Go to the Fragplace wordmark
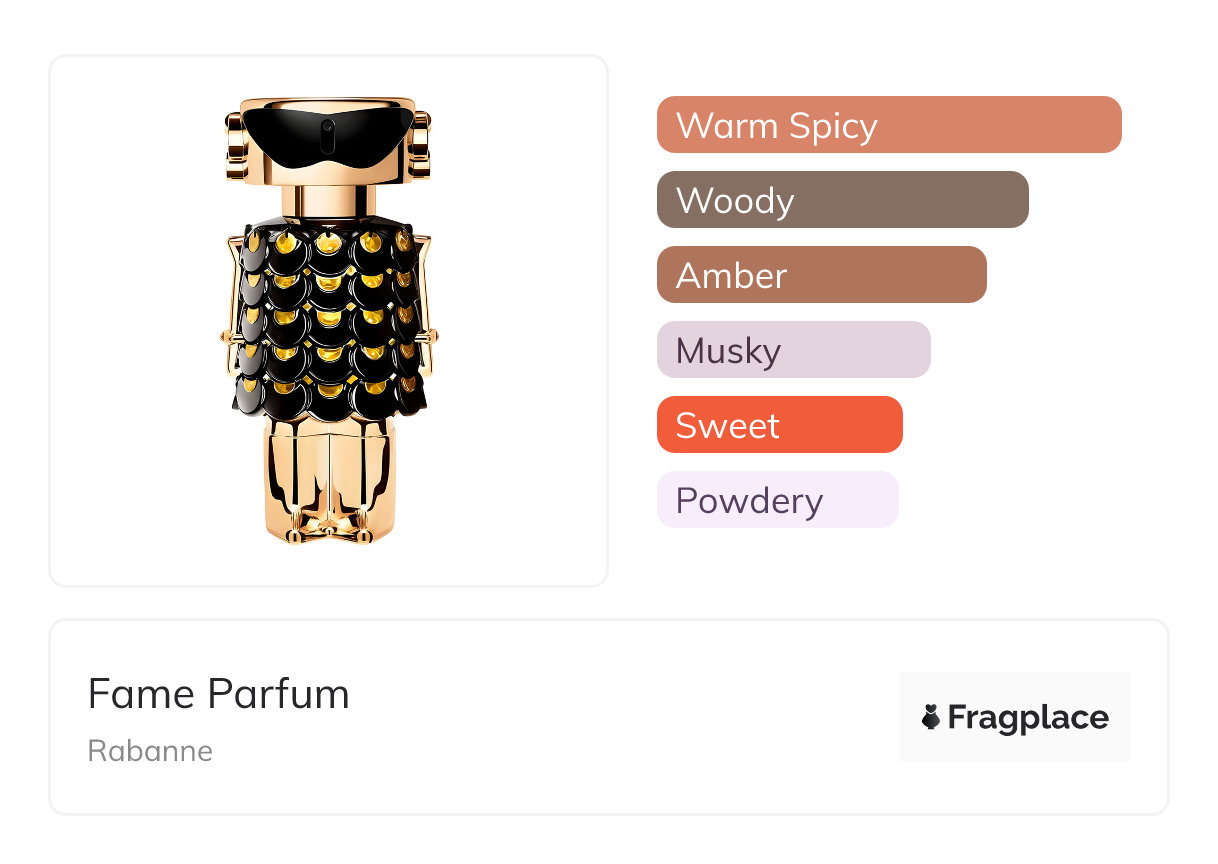The width and height of the screenshot is (1218, 864). point(1028,717)
